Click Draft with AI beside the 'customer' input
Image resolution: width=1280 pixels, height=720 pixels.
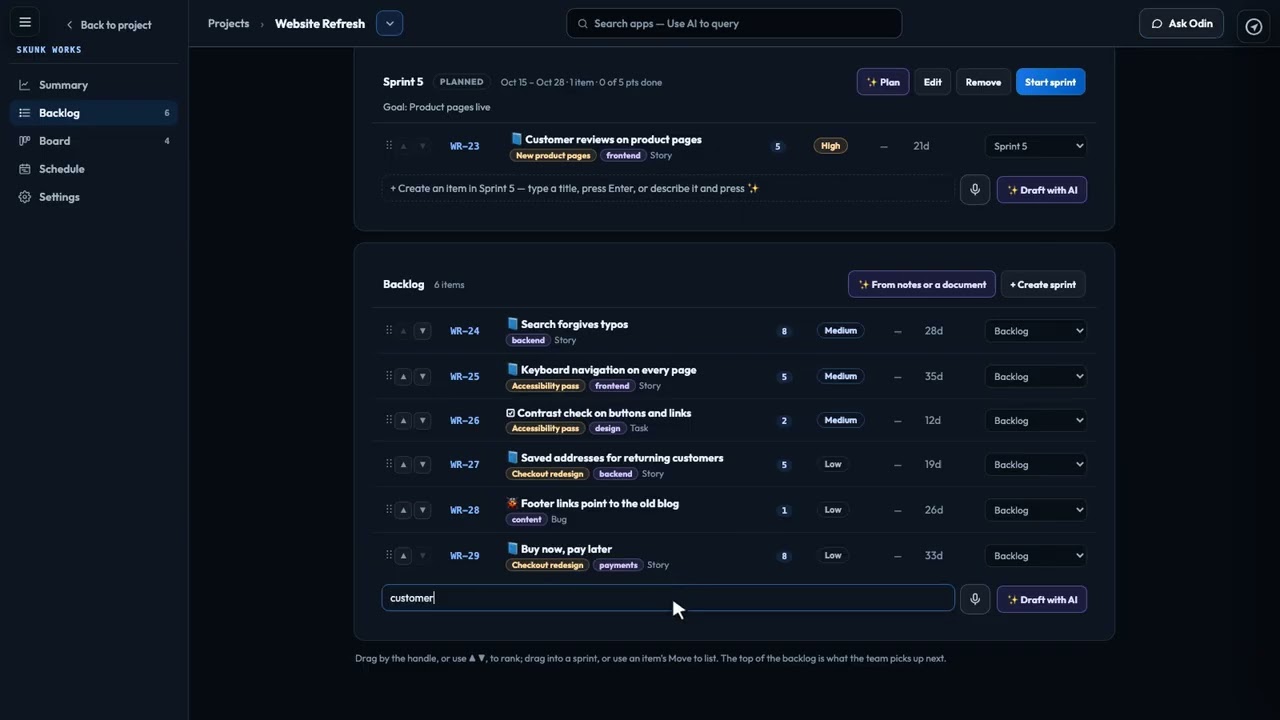tap(1042, 600)
